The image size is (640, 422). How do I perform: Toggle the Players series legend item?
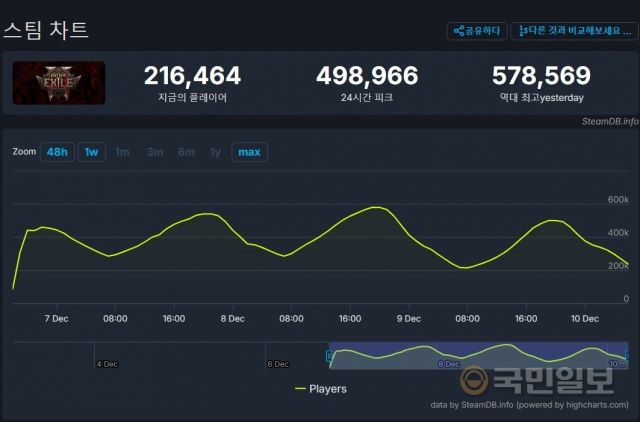[x=321, y=389]
